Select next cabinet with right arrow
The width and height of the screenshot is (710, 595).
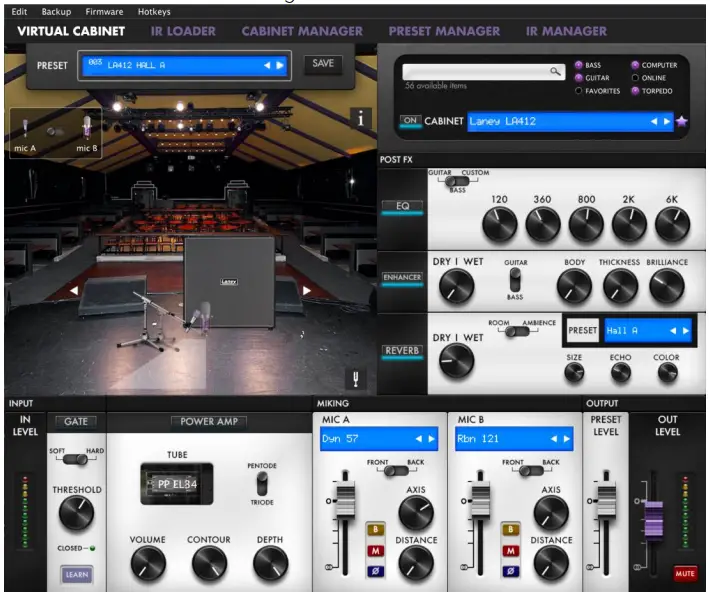667,121
